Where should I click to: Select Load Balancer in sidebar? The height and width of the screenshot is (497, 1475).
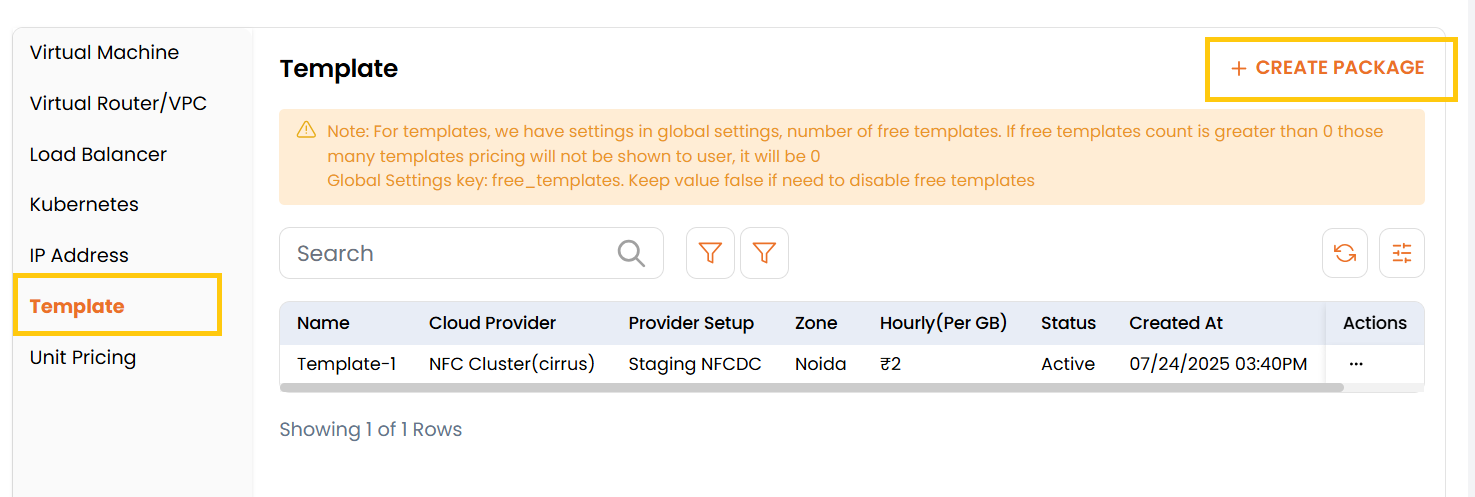click(x=98, y=154)
